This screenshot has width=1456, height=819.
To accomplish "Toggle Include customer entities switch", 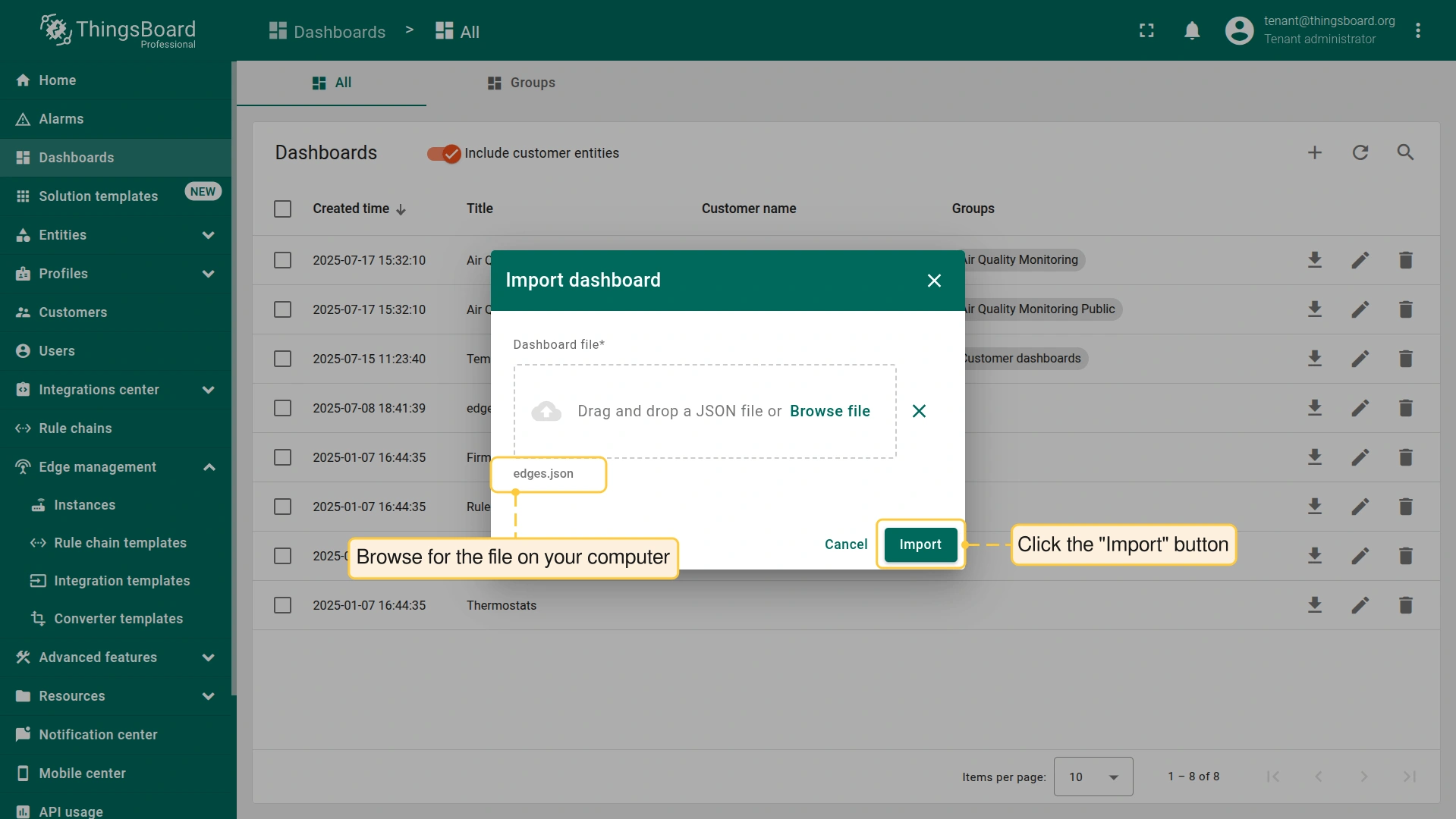I will tap(444, 154).
